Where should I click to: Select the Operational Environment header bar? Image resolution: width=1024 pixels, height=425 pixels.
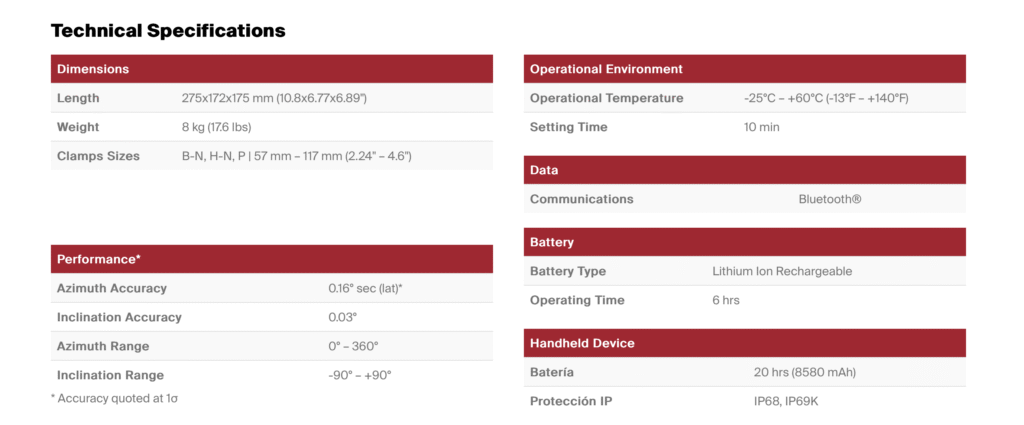[x=606, y=69]
